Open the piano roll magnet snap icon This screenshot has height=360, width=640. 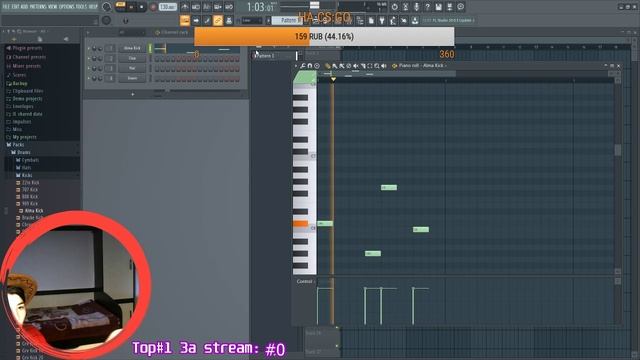[x=310, y=66]
